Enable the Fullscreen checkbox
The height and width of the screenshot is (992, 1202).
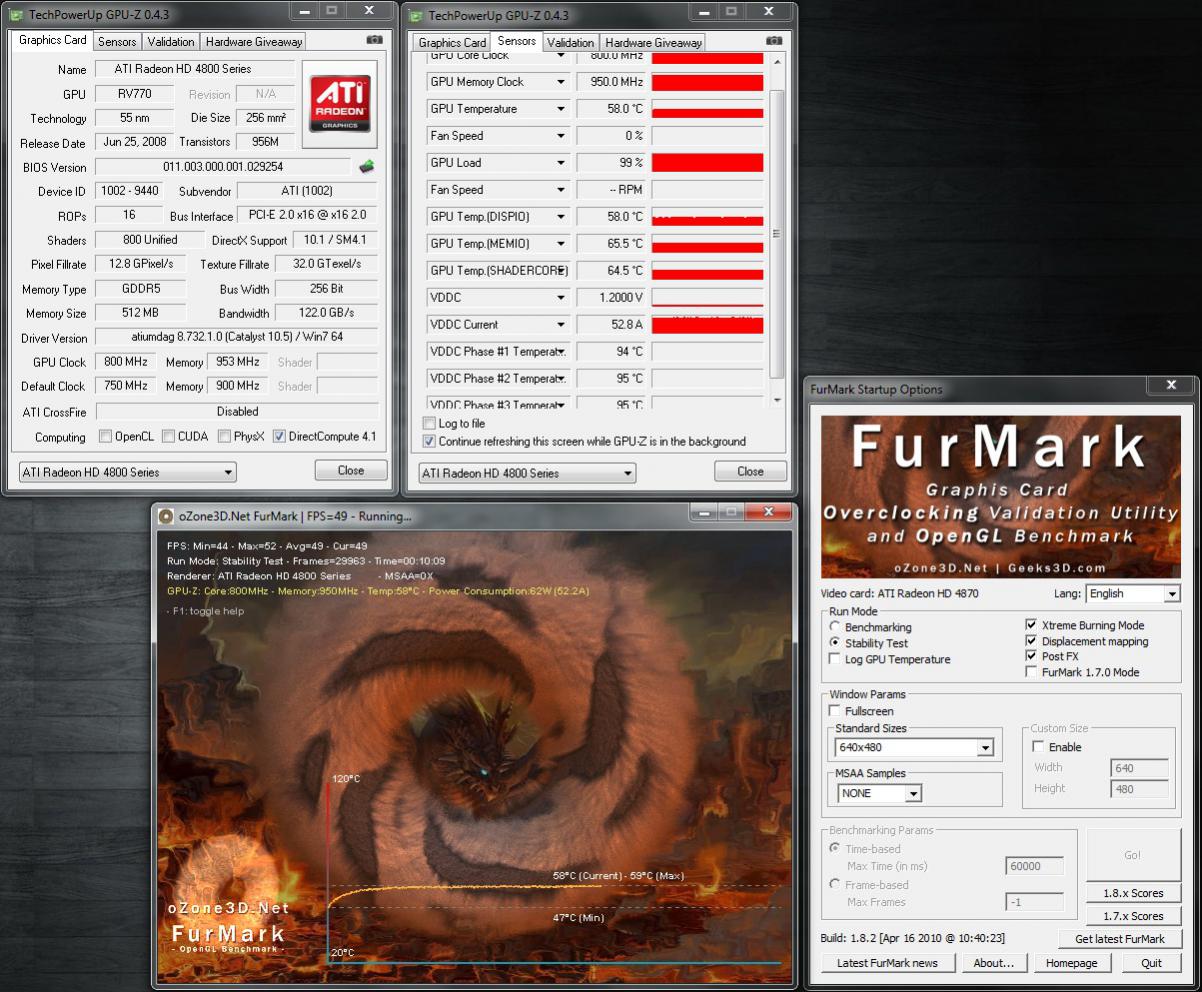835,711
